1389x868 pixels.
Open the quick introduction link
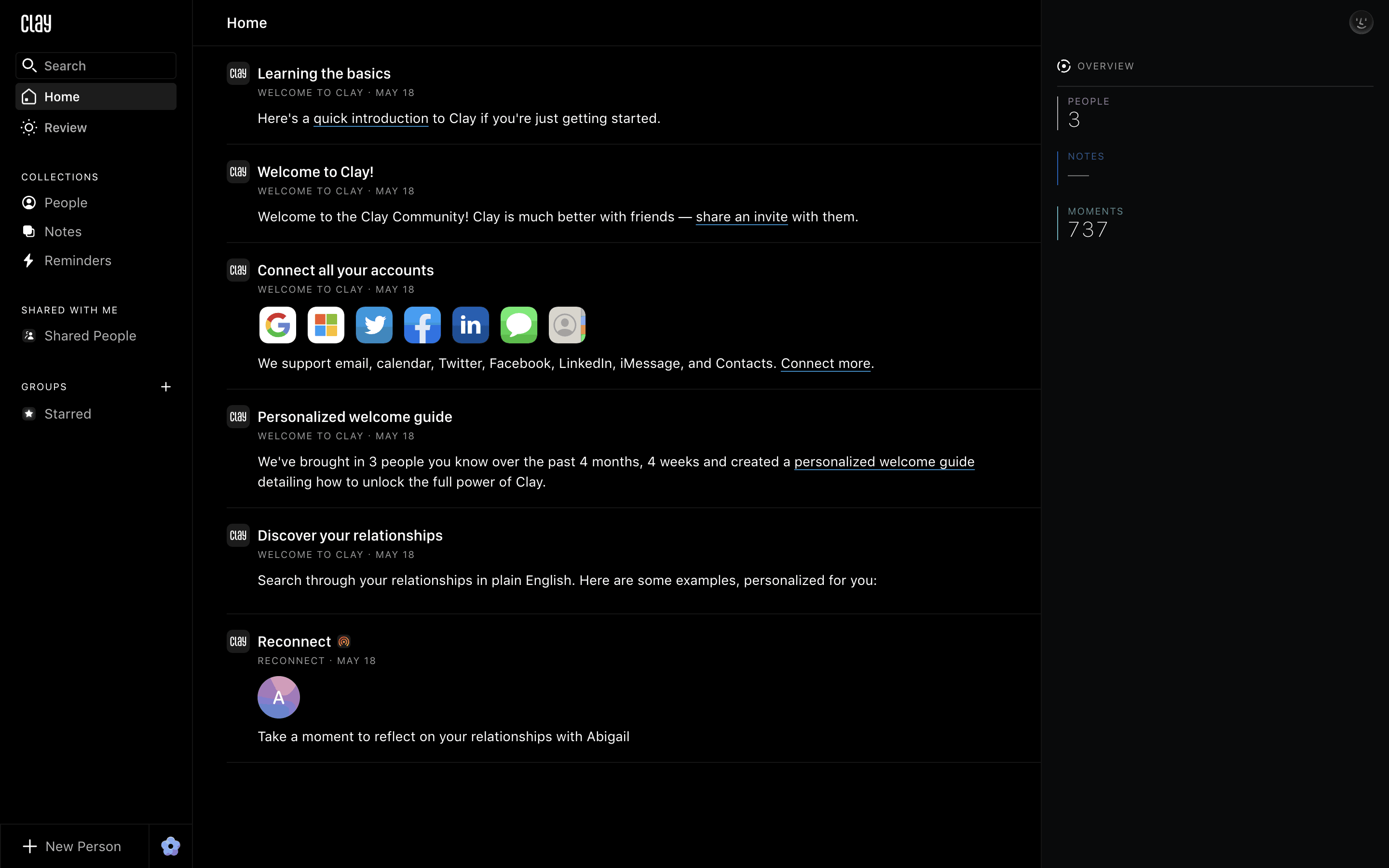370,118
